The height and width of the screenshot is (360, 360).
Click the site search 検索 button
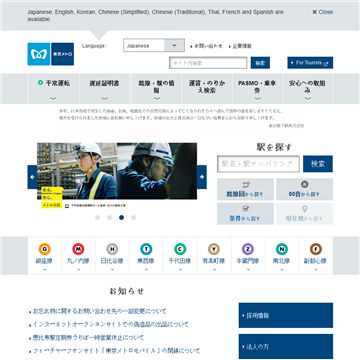[260, 63]
